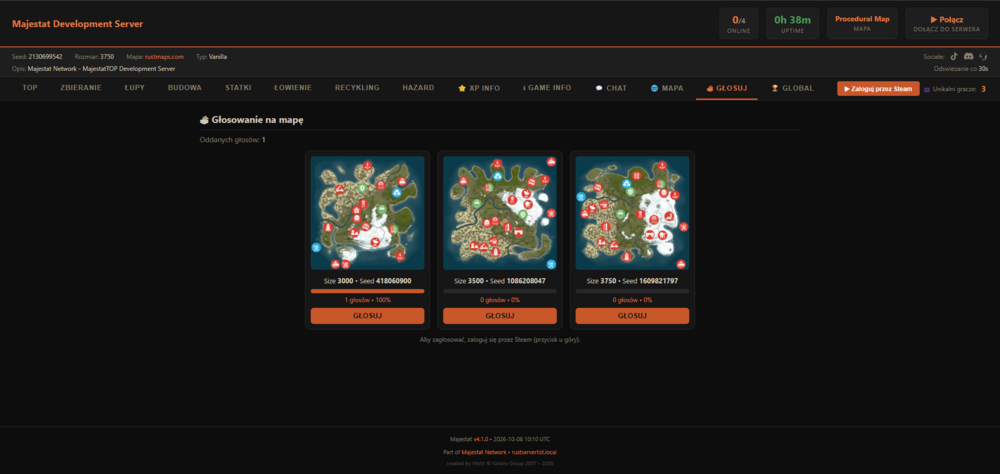The height and width of the screenshot is (474, 1000).
Task: Open the GAME INFO tab
Action: tap(547, 88)
